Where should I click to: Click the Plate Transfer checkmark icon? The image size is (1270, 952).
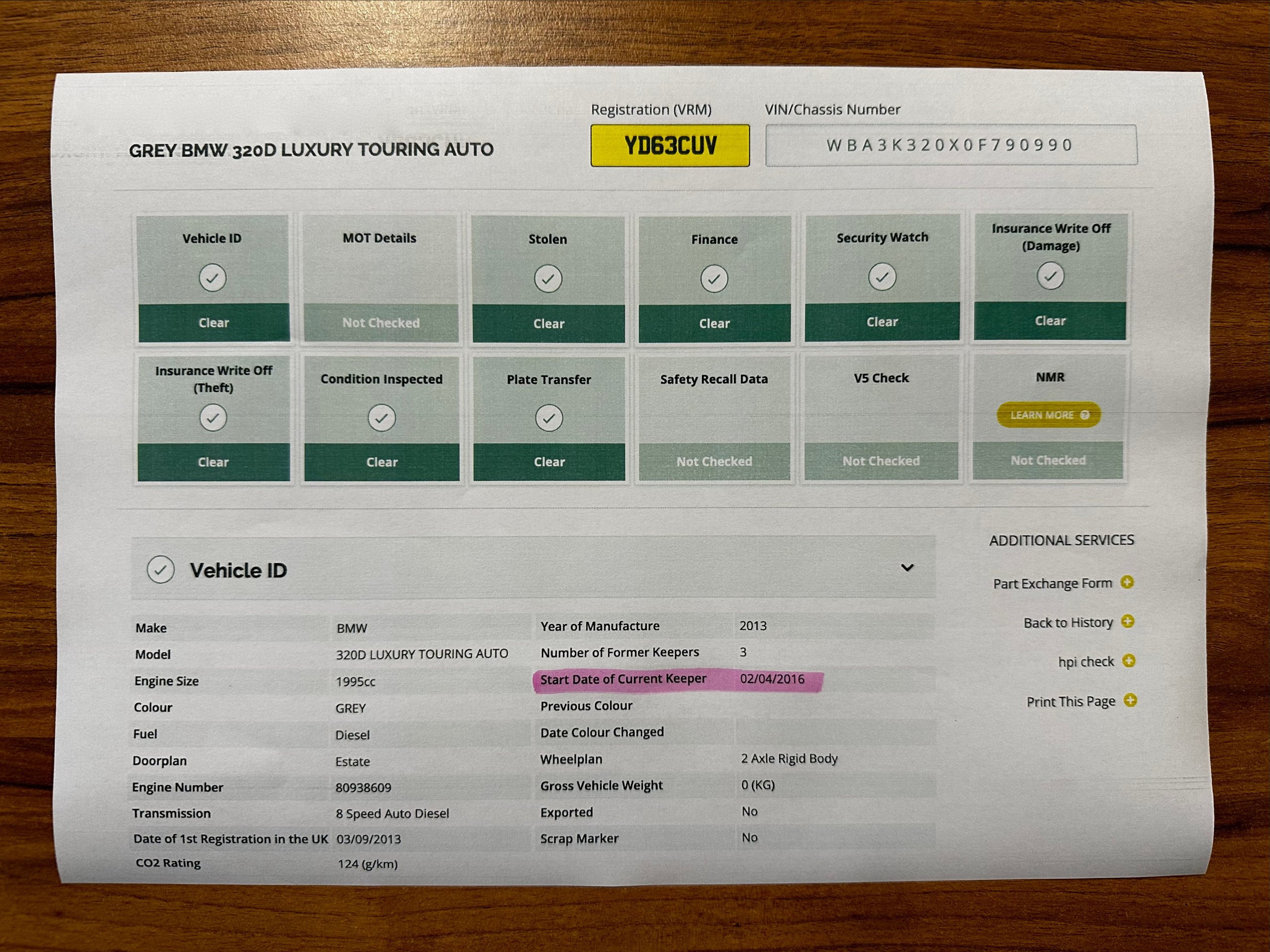(x=549, y=418)
